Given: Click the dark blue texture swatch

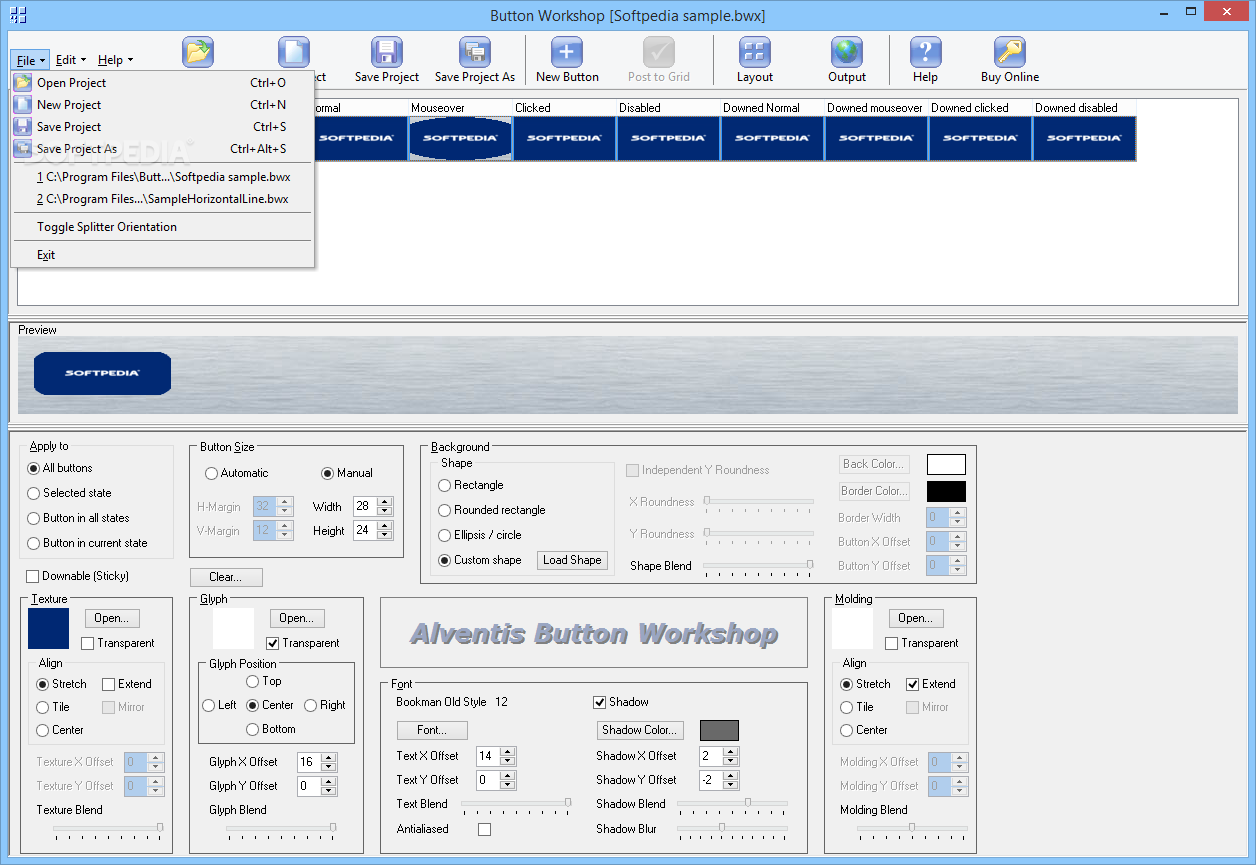Looking at the screenshot, I should click(x=48, y=628).
